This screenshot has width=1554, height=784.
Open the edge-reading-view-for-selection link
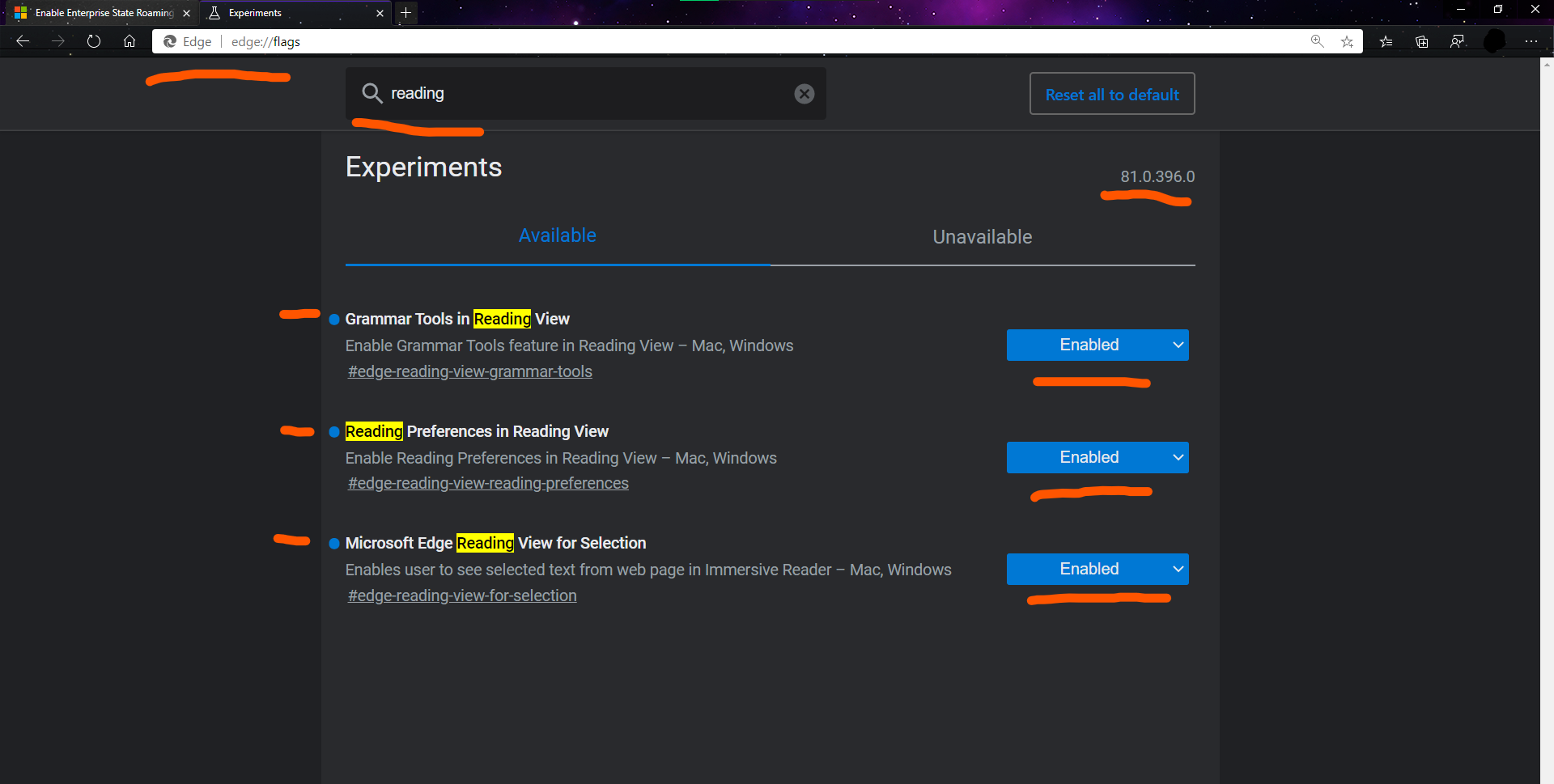[x=461, y=595]
